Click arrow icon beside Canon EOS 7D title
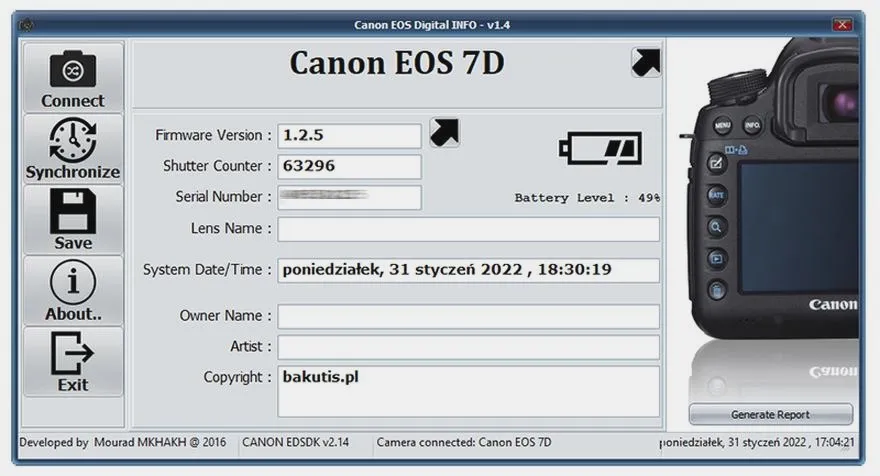 click(x=646, y=62)
